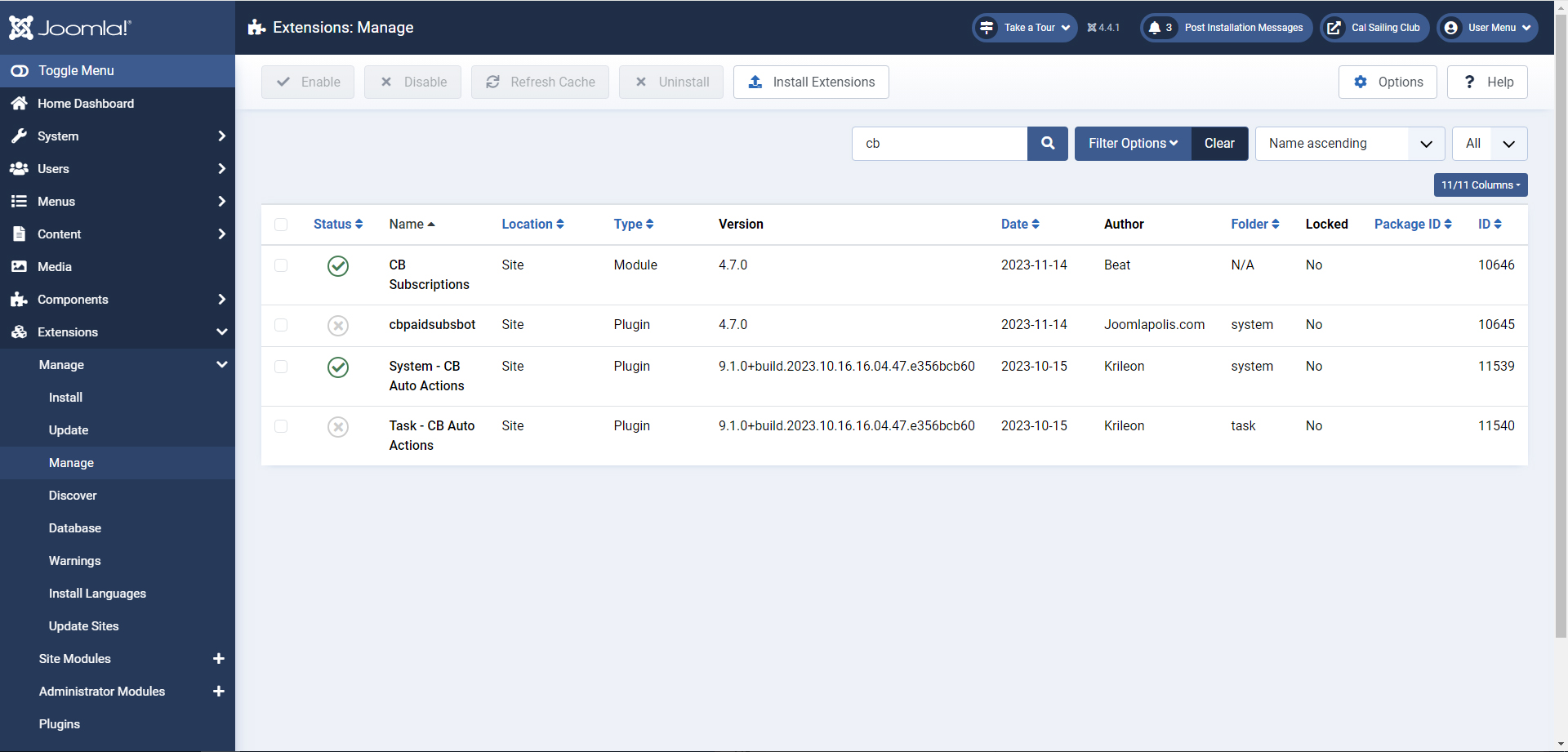The height and width of the screenshot is (752, 1568).
Task: Click the Joomla logo in header
Action: tap(70, 28)
